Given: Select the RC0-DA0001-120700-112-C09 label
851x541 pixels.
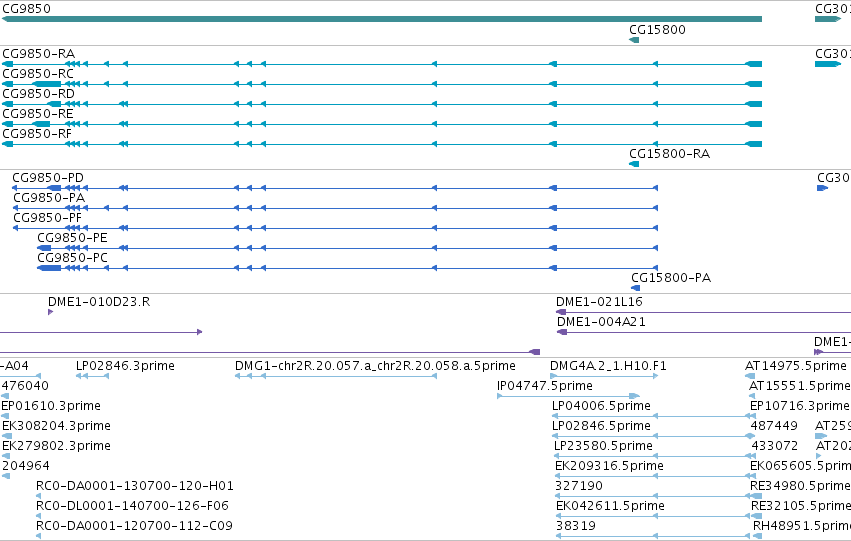Looking at the screenshot, I should (134, 526).
